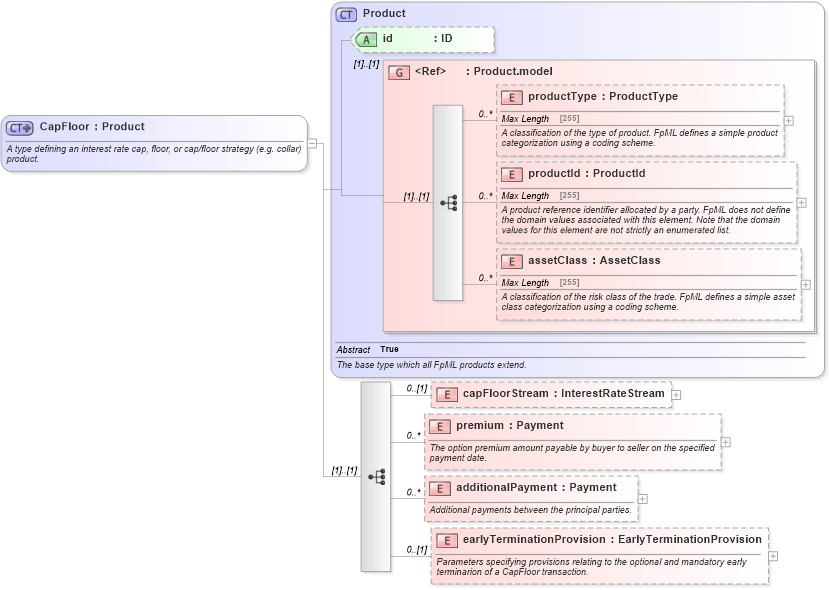
Task: Click the 0..* cardinality by productType
Action: click(485, 114)
